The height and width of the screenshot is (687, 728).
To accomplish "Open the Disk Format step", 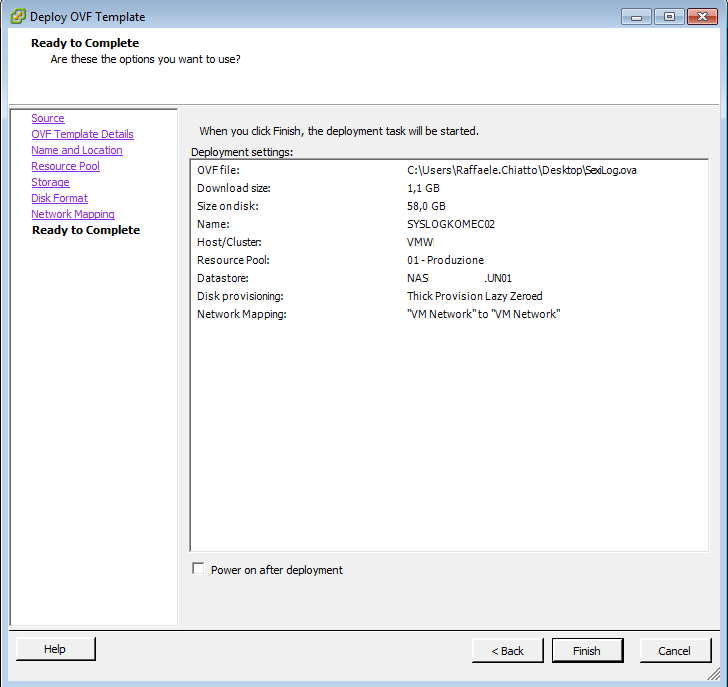I will tap(59, 198).
